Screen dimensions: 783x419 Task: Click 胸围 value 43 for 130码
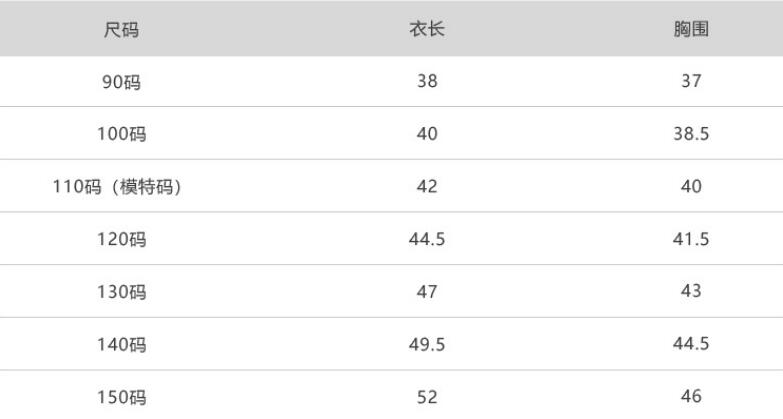(x=691, y=292)
